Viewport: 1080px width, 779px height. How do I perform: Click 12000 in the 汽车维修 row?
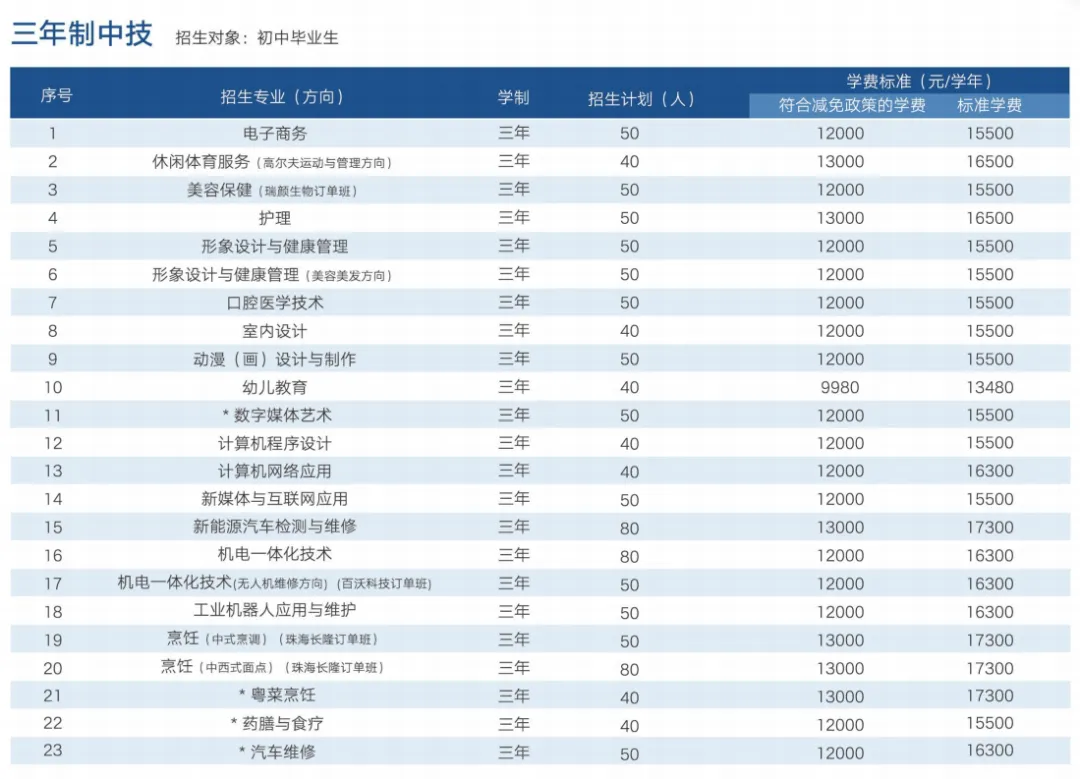[x=840, y=753]
